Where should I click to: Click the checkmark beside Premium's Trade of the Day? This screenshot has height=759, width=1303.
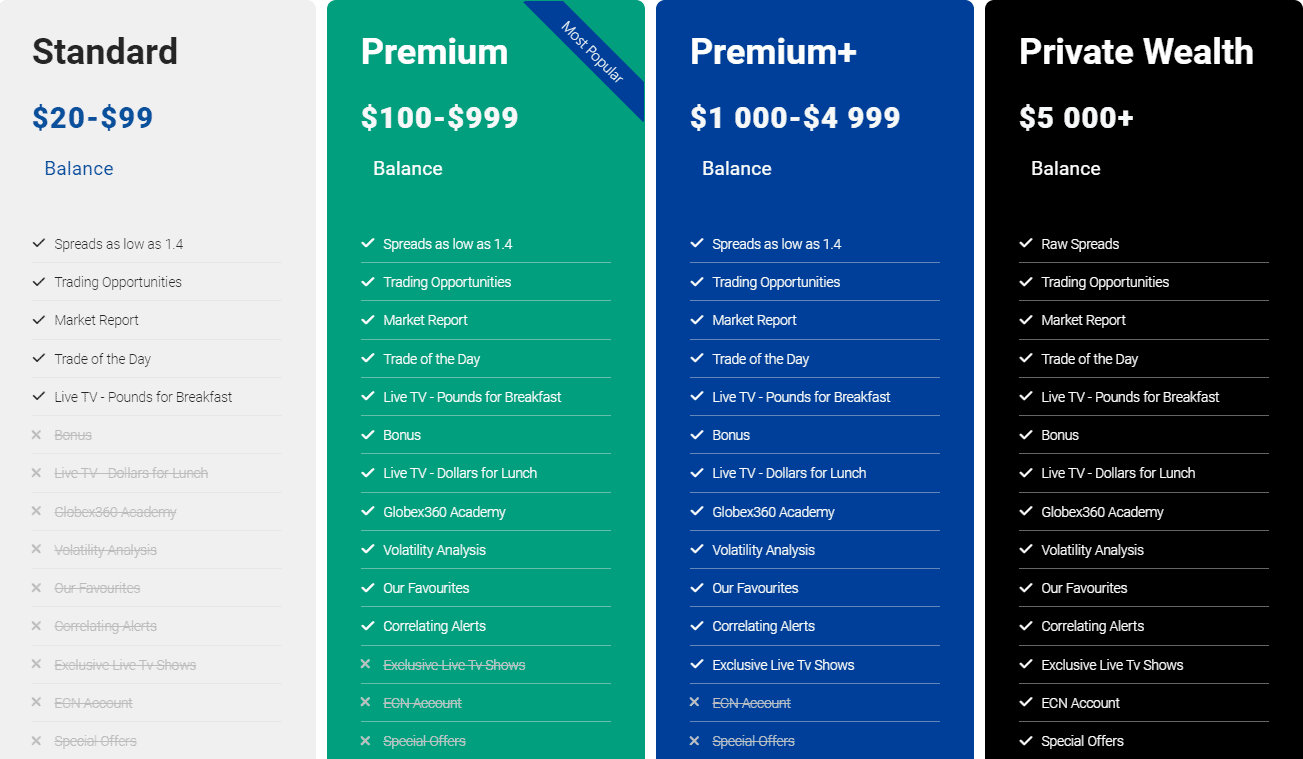tap(368, 359)
